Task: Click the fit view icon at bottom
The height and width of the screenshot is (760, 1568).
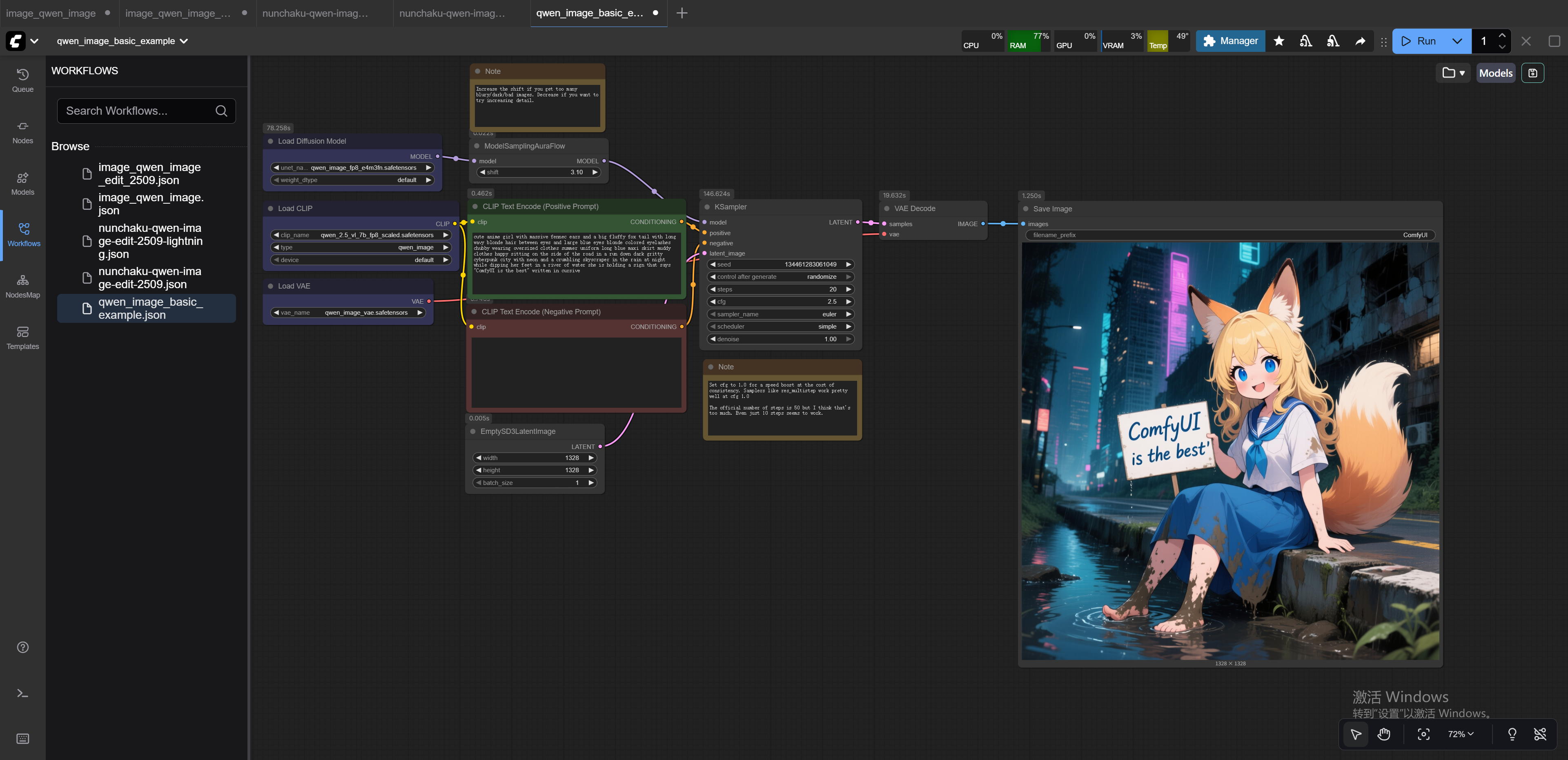Action: coord(1423,734)
